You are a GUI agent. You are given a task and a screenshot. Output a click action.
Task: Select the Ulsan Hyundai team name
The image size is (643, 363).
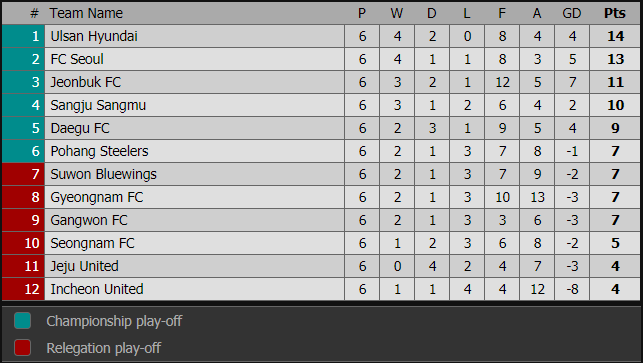coord(94,36)
